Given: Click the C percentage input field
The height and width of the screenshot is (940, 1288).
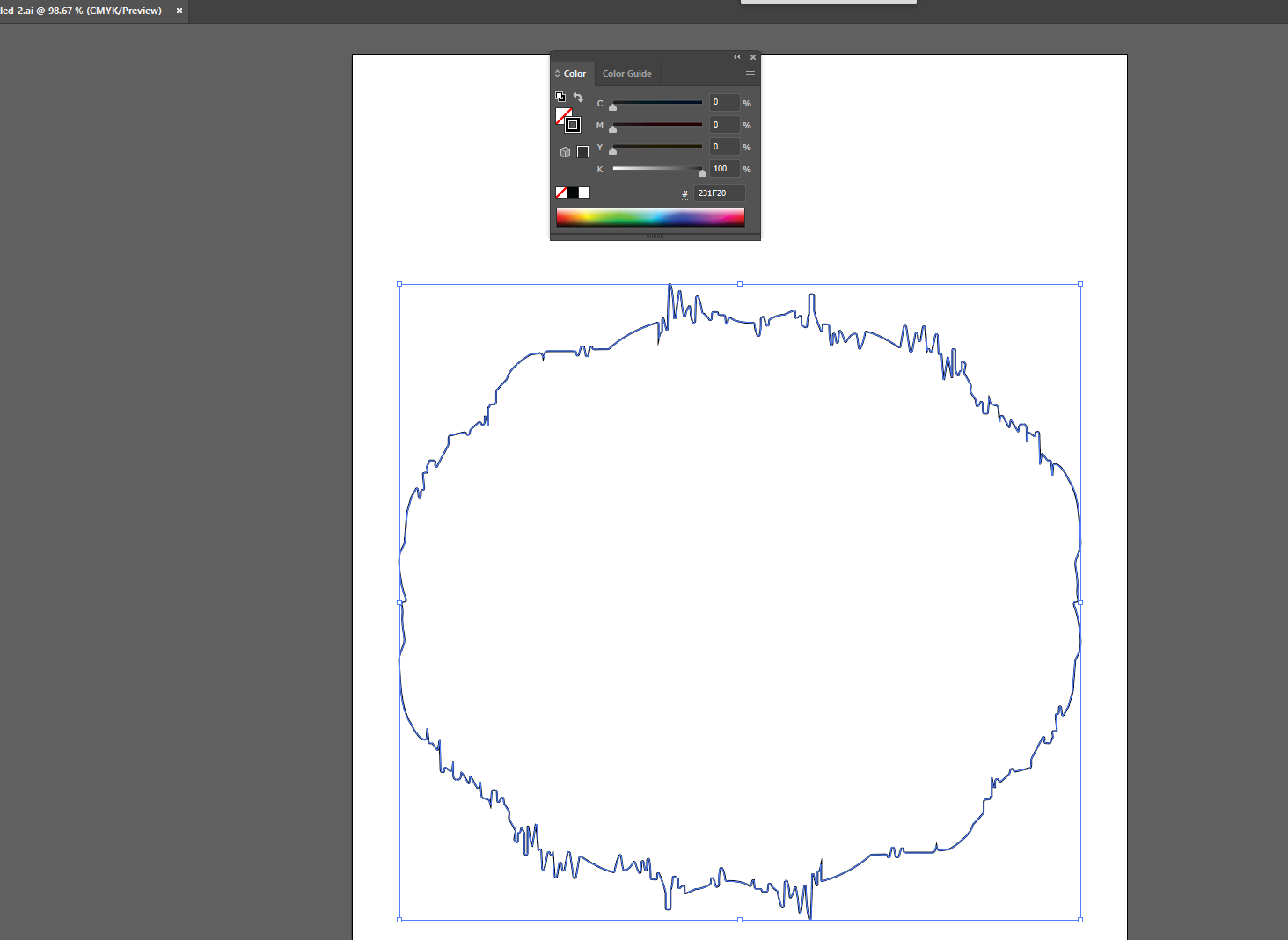Looking at the screenshot, I should [x=725, y=102].
